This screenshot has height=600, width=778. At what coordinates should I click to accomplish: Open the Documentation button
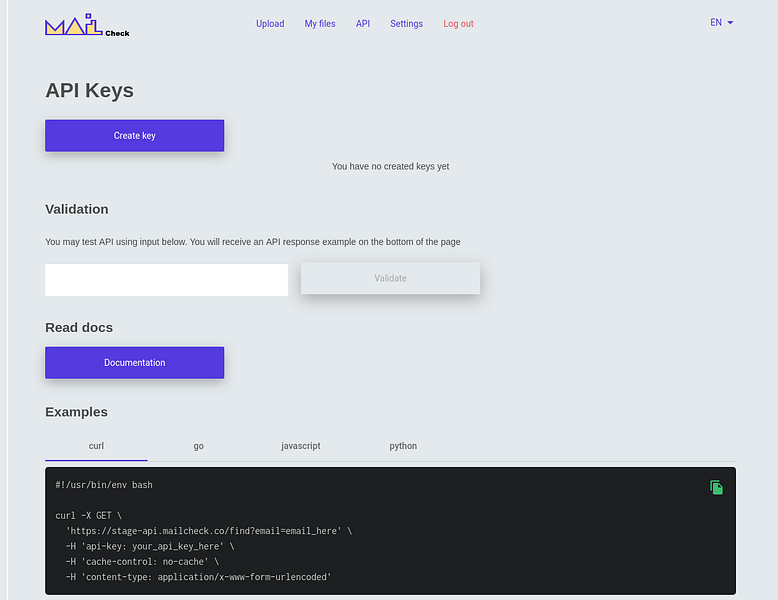(x=134, y=363)
